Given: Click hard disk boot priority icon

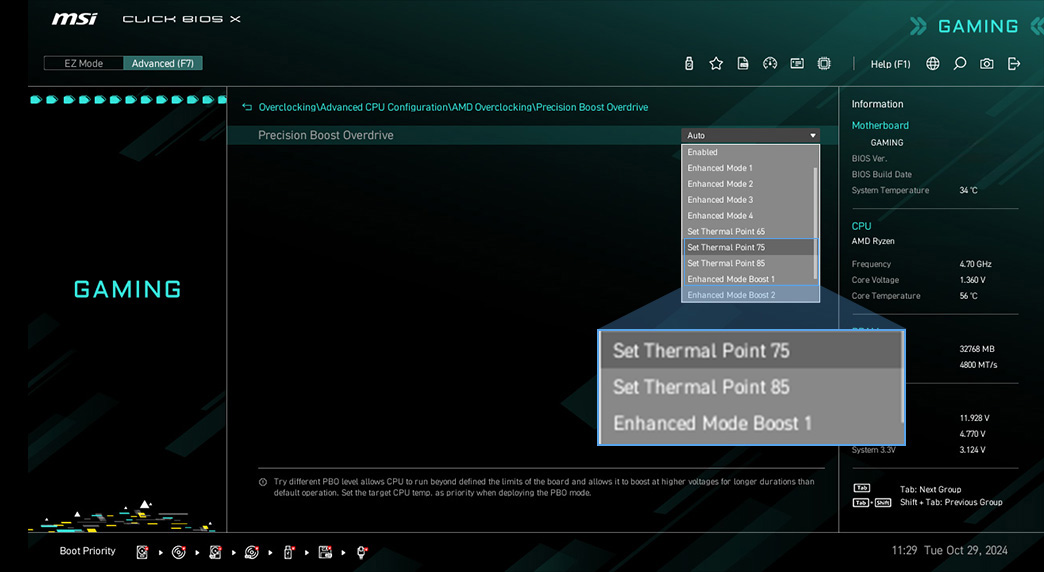Looking at the screenshot, I should (x=142, y=552).
